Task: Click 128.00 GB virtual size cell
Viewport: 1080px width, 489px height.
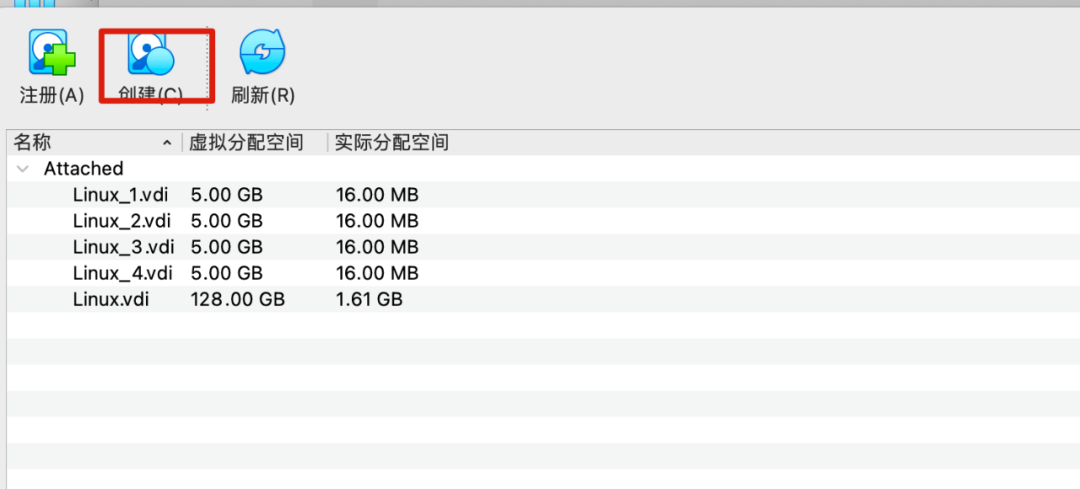Action: tap(238, 300)
